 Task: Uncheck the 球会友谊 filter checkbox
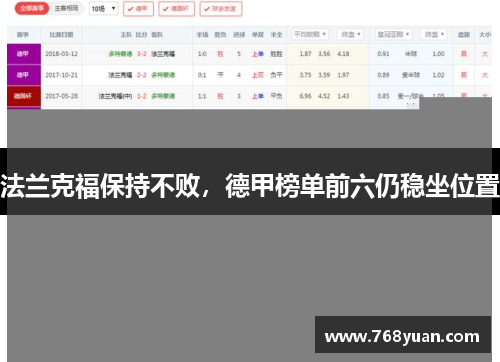[x=221, y=9]
